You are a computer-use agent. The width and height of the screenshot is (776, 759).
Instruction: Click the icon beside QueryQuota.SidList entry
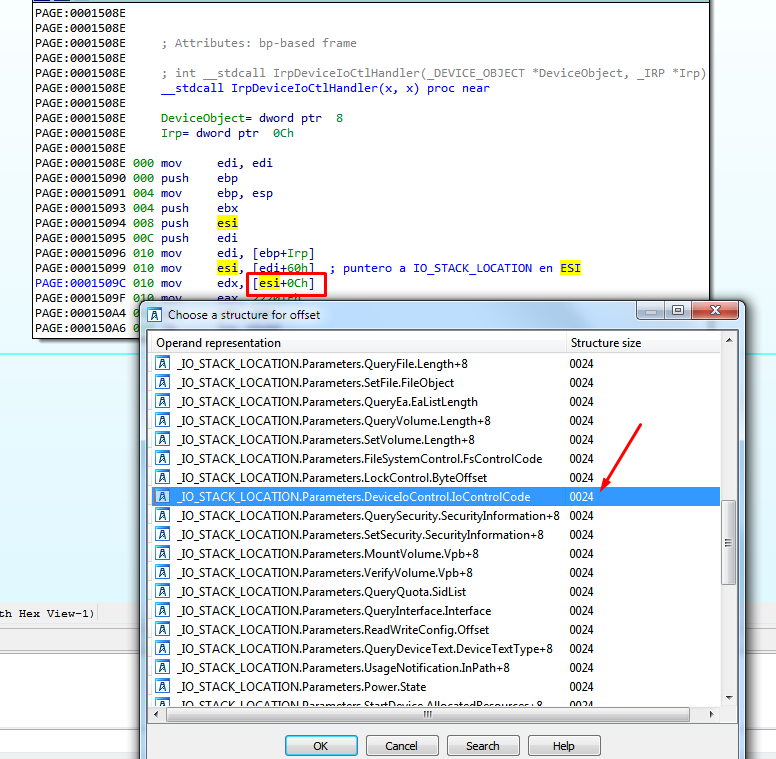tap(163, 592)
